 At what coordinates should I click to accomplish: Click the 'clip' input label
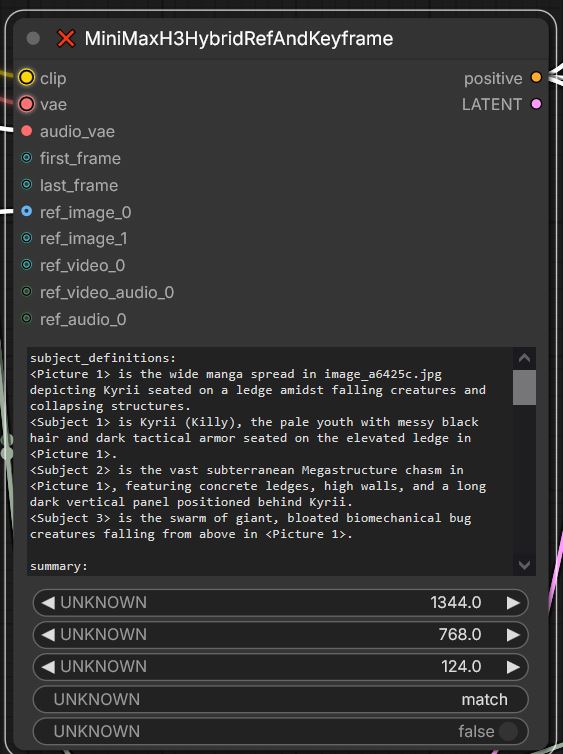[x=53, y=78]
